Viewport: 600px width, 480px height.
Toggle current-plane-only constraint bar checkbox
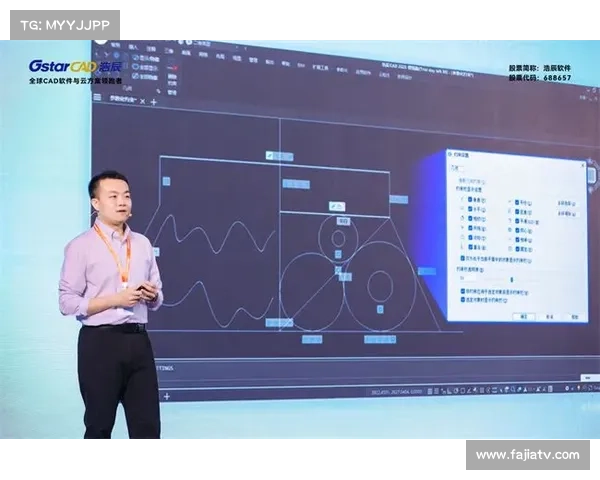pos(462,257)
